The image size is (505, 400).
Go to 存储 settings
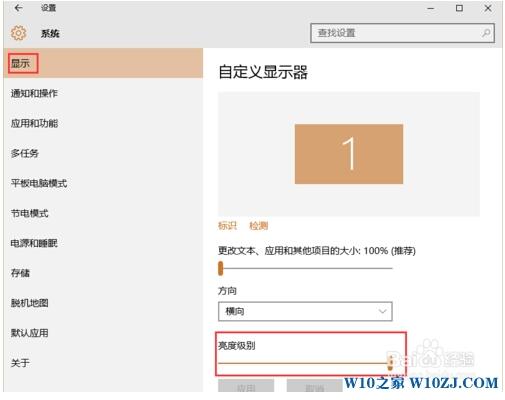(20, 273)
